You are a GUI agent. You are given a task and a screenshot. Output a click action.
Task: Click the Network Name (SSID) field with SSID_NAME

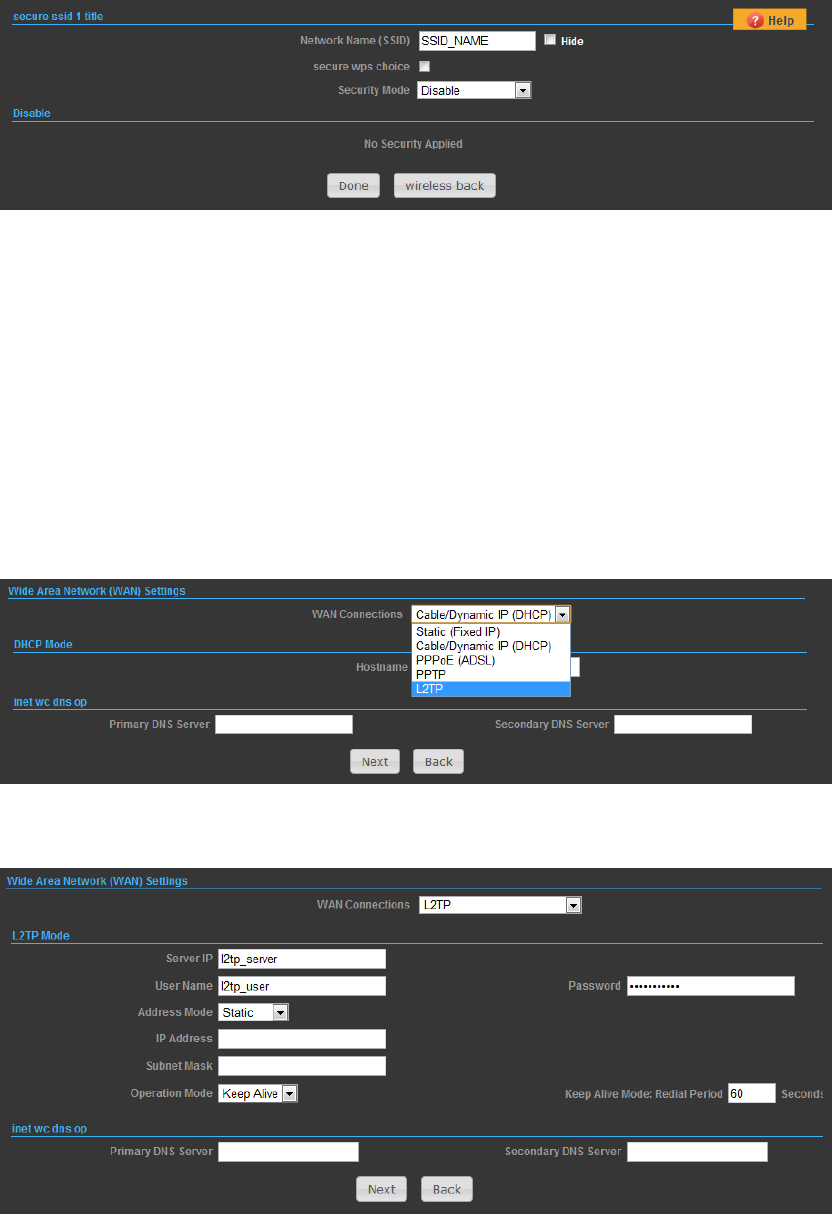477,41
